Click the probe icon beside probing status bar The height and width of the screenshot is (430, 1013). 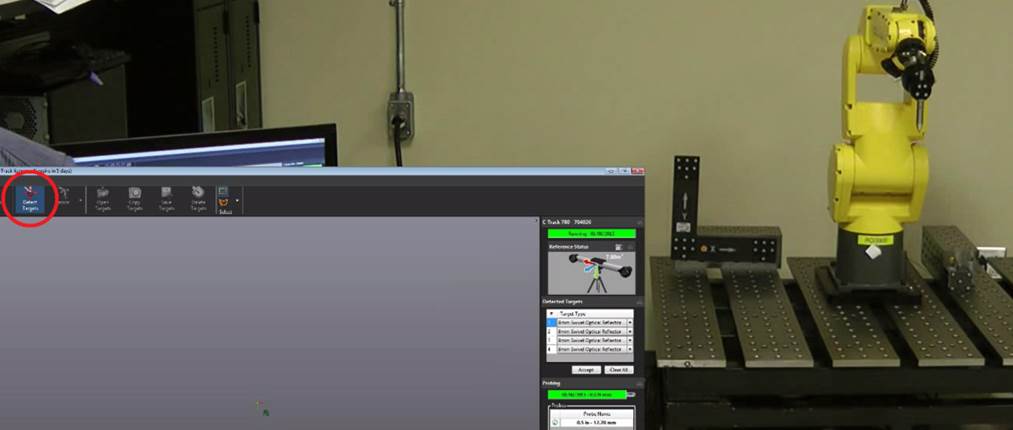[631, 394]
